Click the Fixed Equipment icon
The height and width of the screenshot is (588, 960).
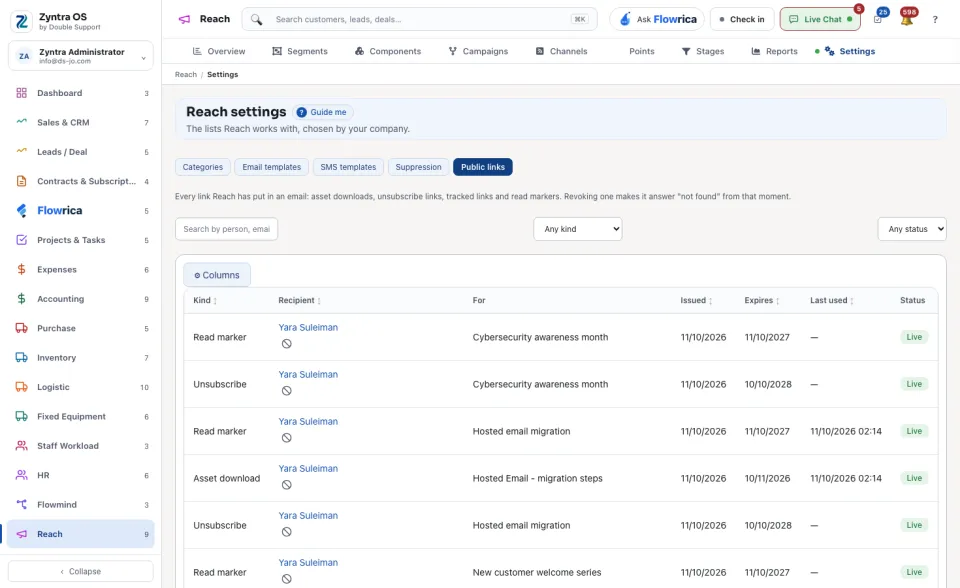click(x=21, y=416)
